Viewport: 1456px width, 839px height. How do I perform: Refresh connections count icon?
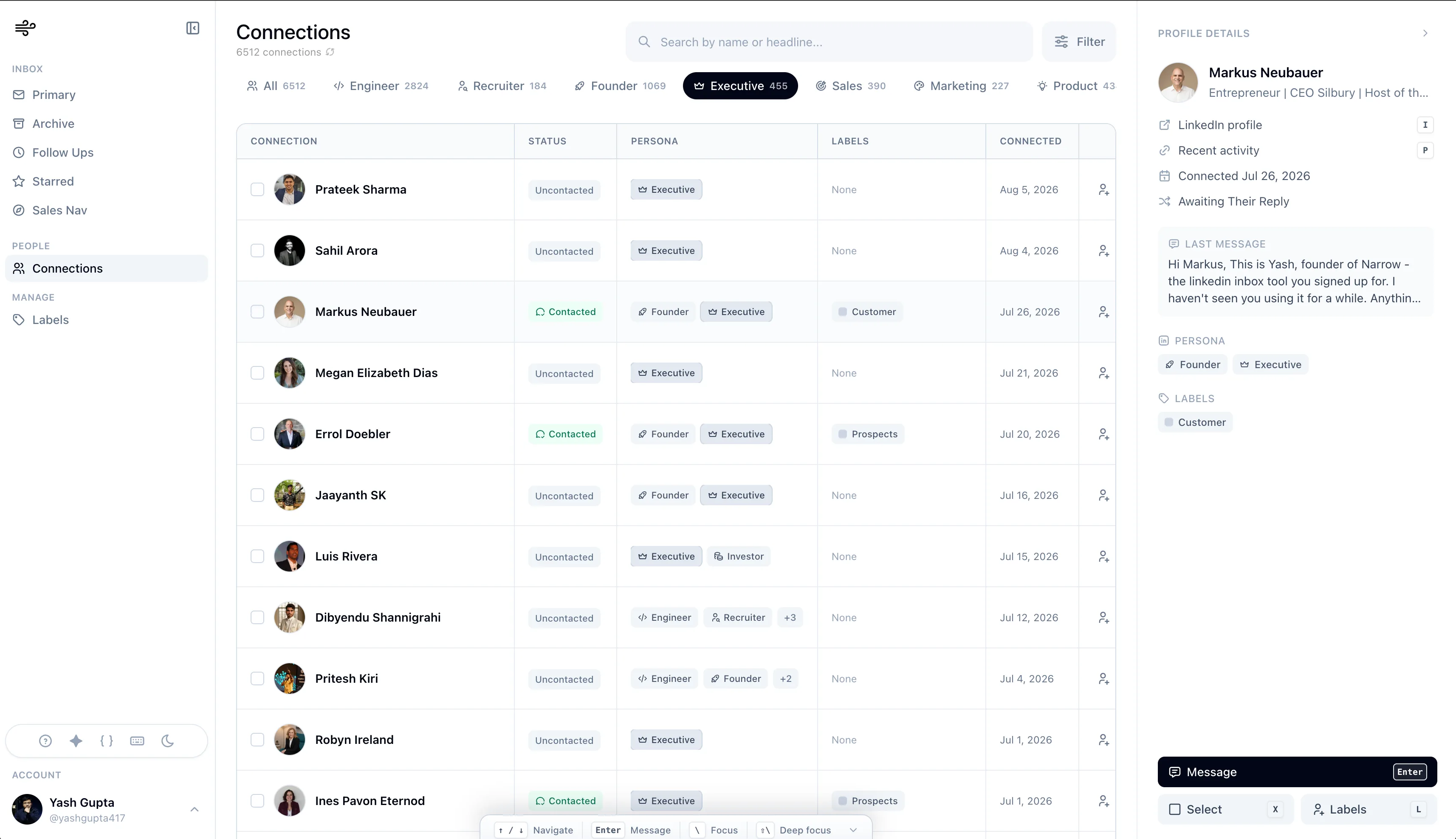point(330,52)
